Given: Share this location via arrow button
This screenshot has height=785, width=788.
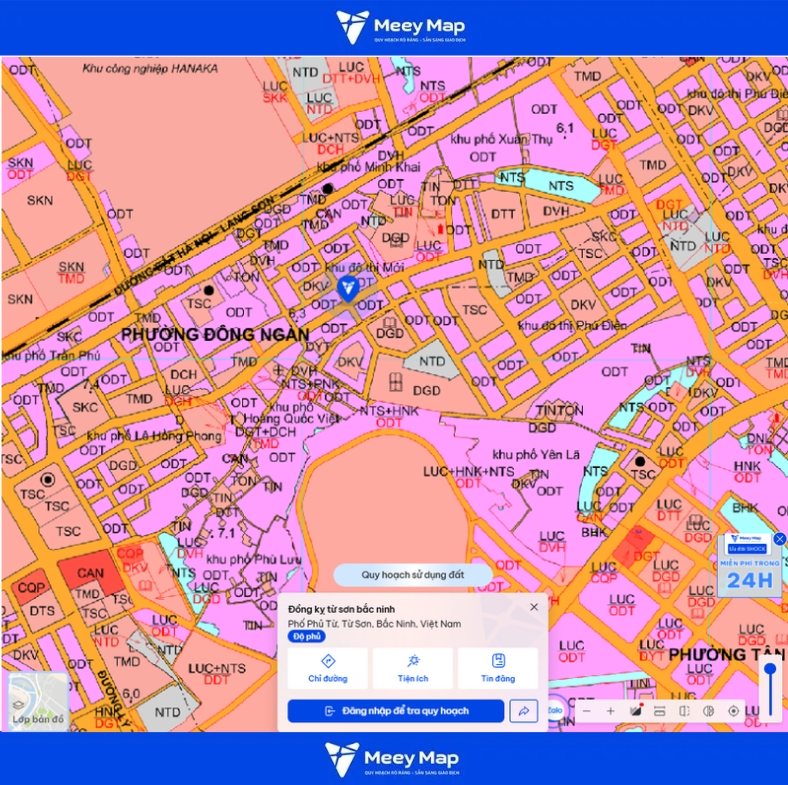Looking at the screenshot, I should tap(524, 711).
